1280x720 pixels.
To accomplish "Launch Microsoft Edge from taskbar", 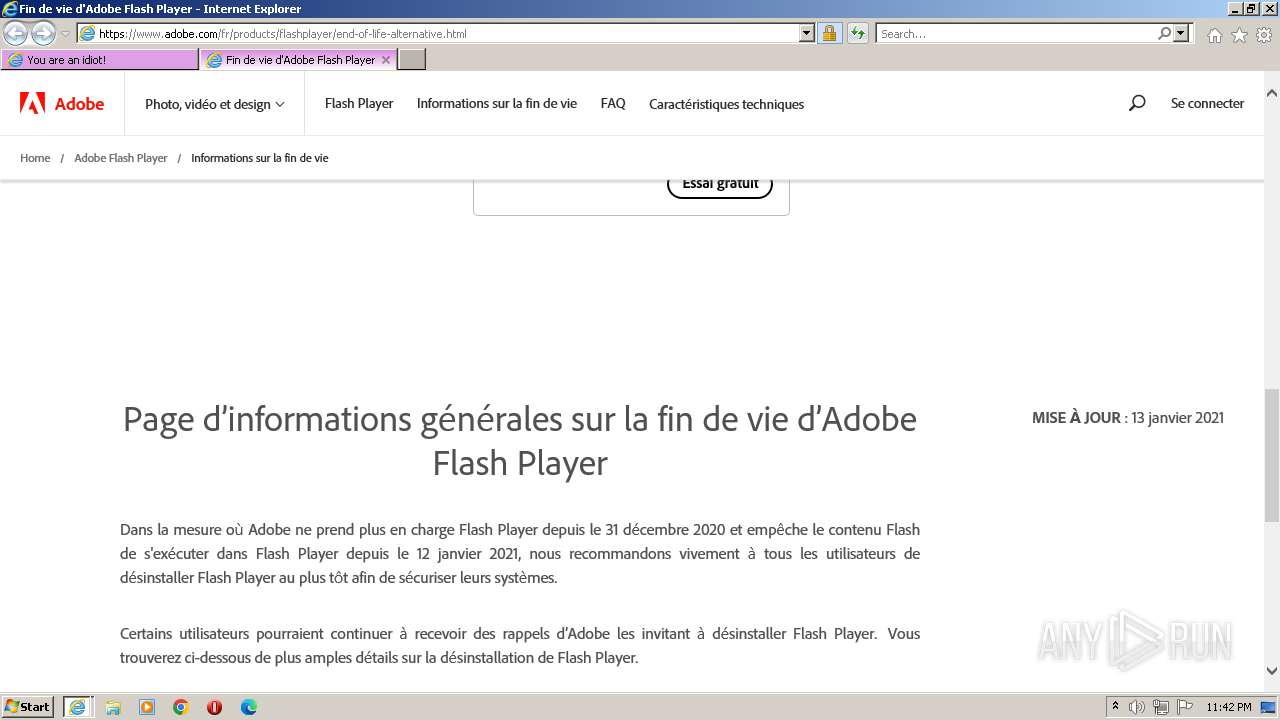I will (x=248, y=707).
